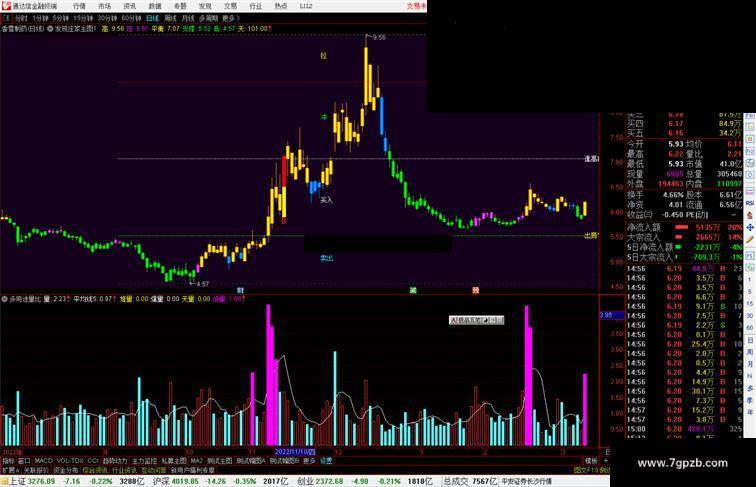Select the 日线 daily period
Image resolution: width=756 pixels, height=487 pixels.
point(152,18)
